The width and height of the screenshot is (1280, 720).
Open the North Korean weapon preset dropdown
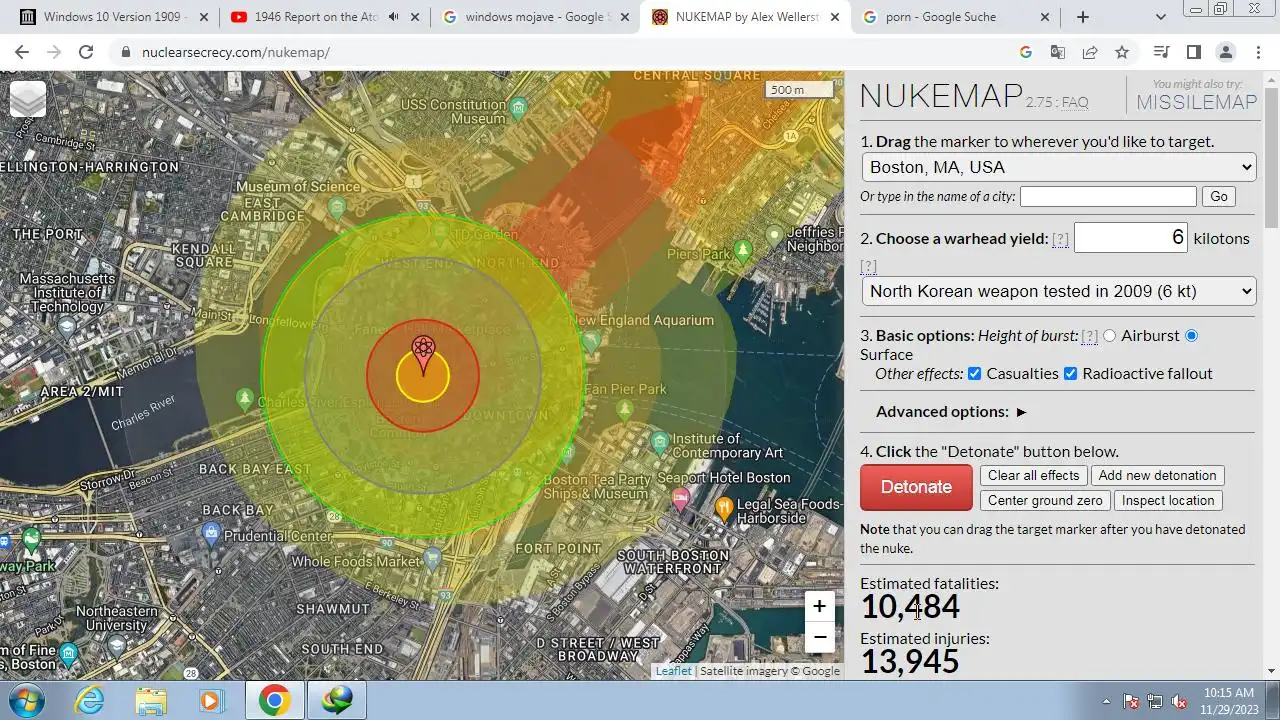pos(1059,291)
